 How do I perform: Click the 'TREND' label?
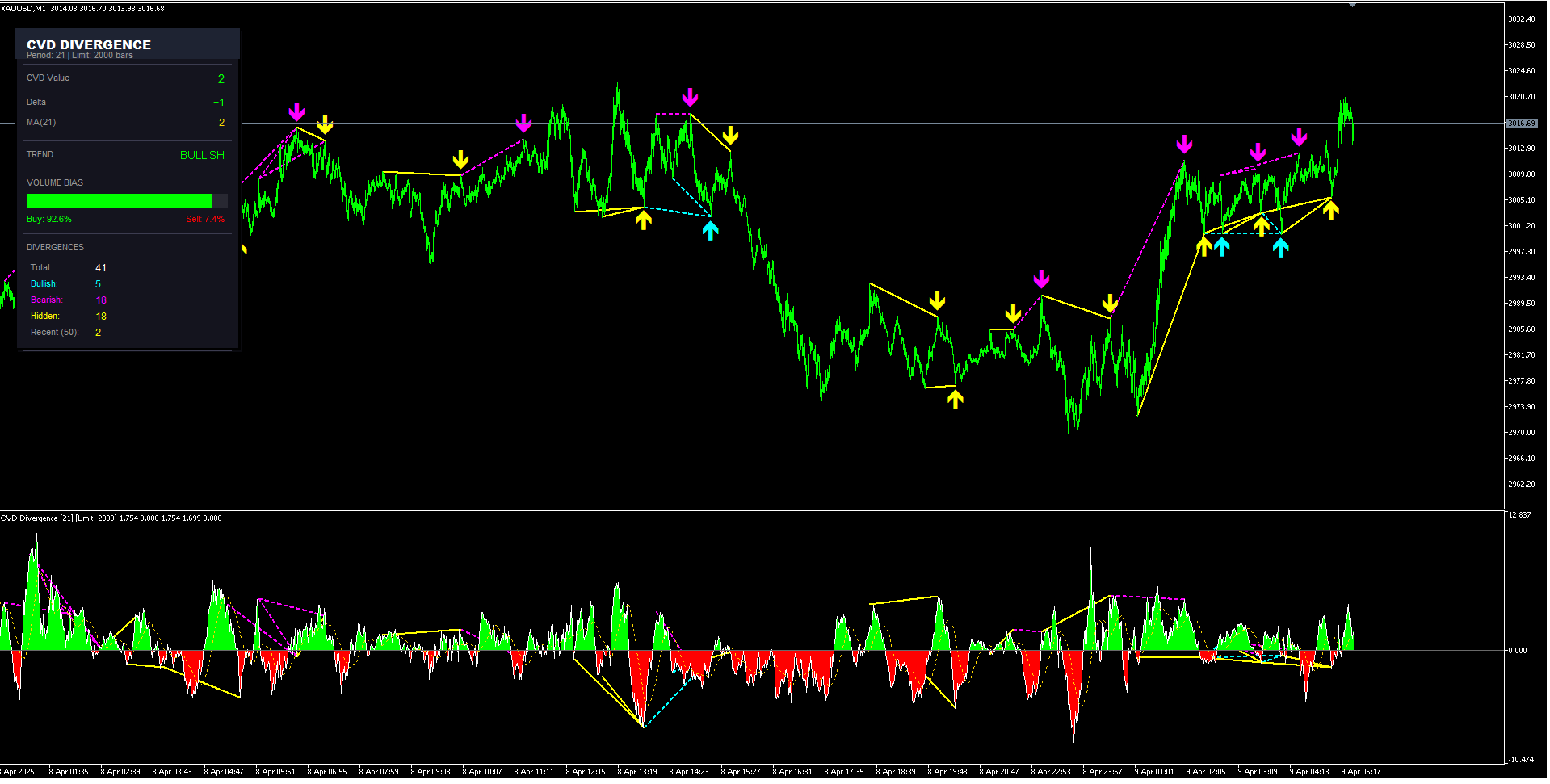coord(40,155)
